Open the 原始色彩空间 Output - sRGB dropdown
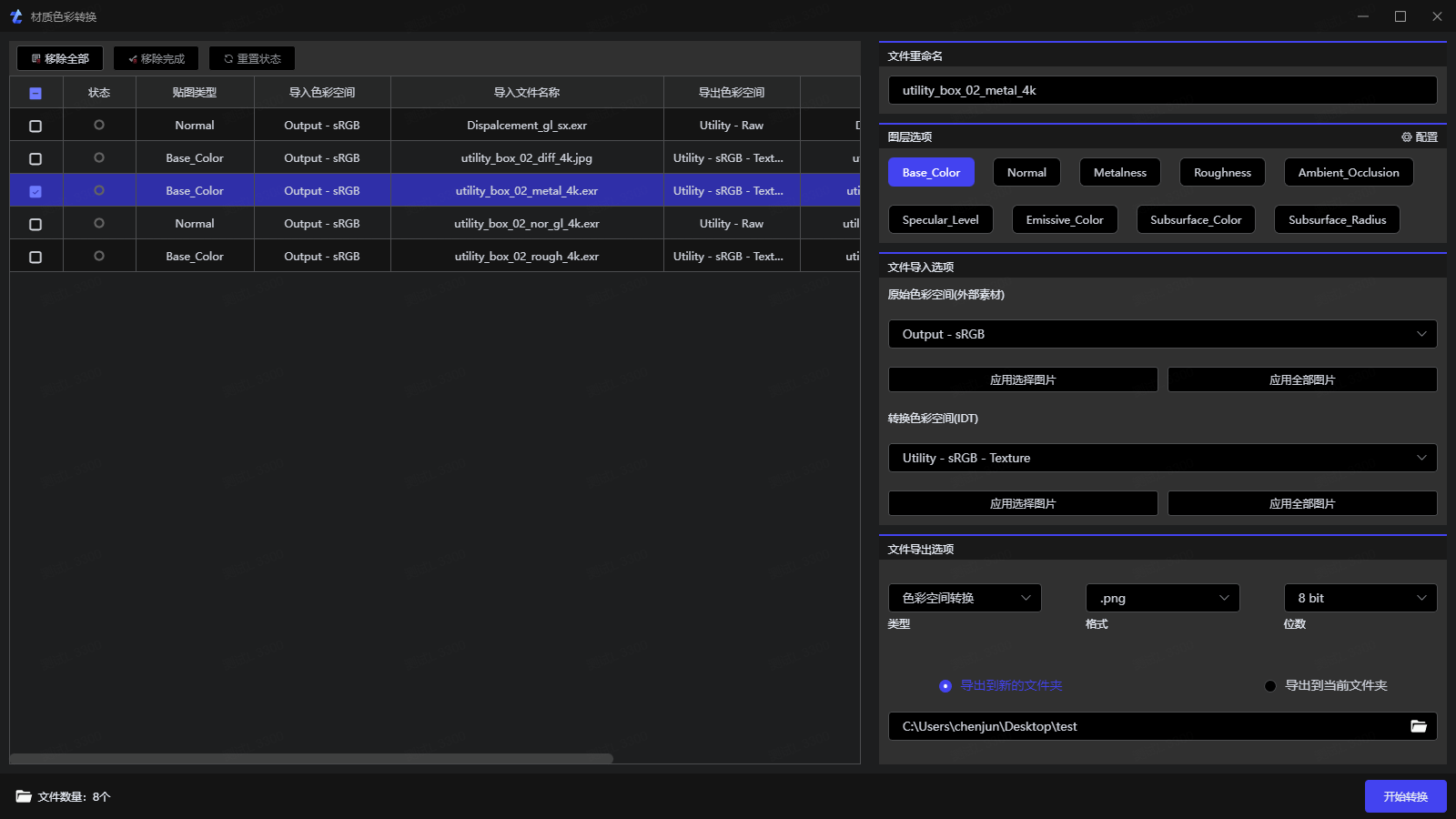Image resolution: width=1456 pixels, height=819 pixels. coord(1162,334)
